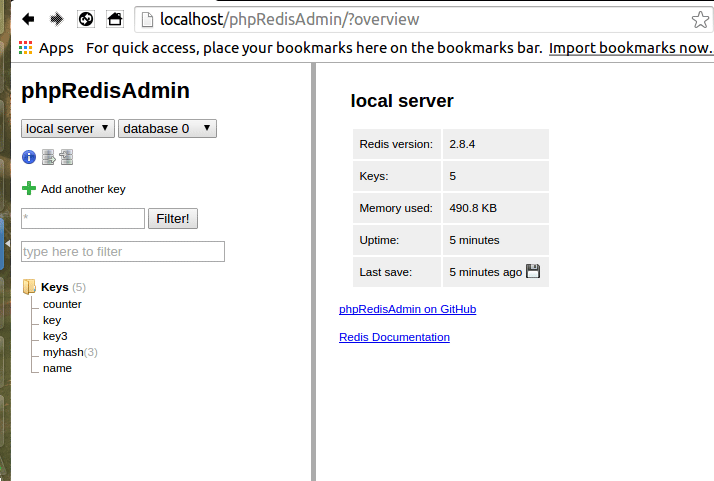The image size is (714, 481).
Task: Bookmark this page with the star icon
Action: pyautogui.click(x=700, y=20)
